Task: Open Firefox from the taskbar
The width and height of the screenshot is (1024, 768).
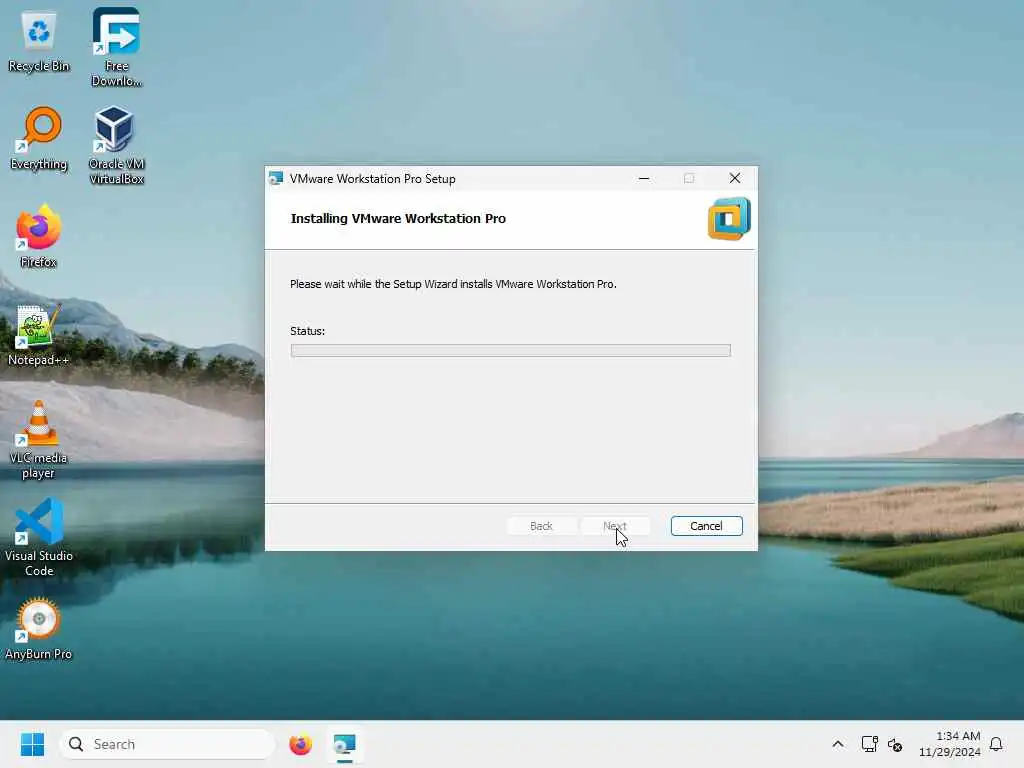Action: [300, 744]
